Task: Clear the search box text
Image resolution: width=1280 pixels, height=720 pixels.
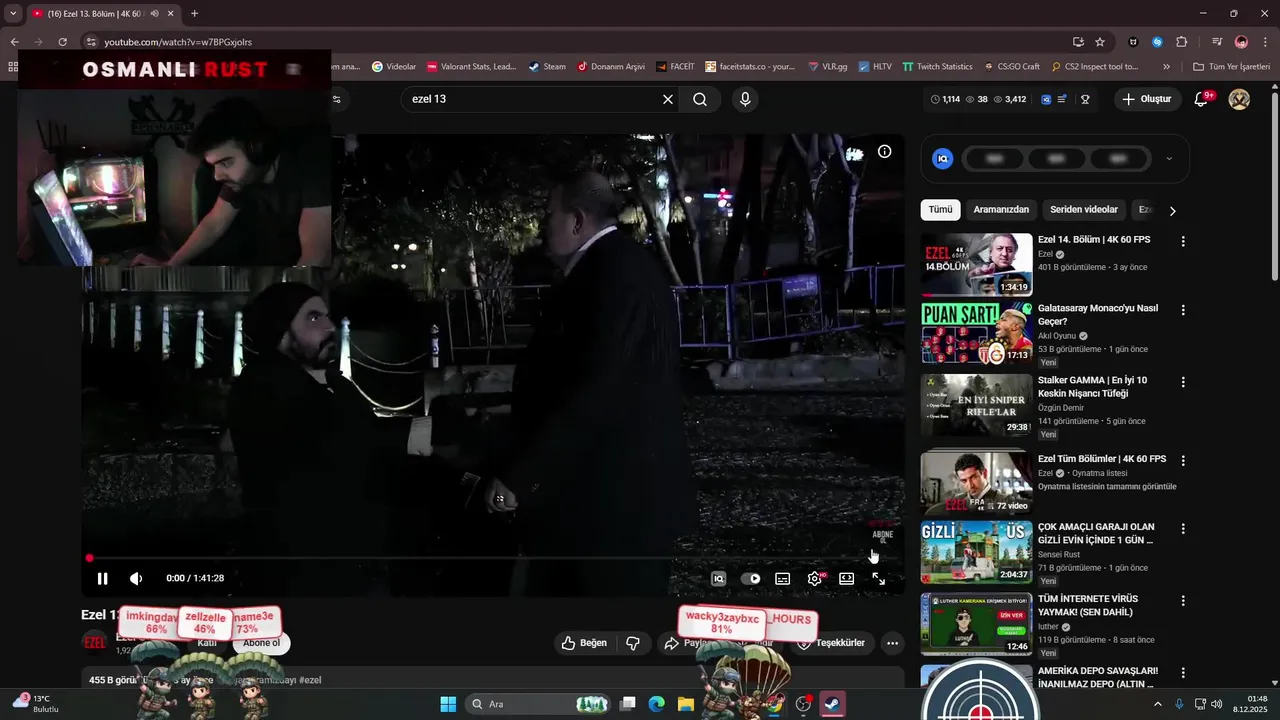Action: (x=668, y=99)
